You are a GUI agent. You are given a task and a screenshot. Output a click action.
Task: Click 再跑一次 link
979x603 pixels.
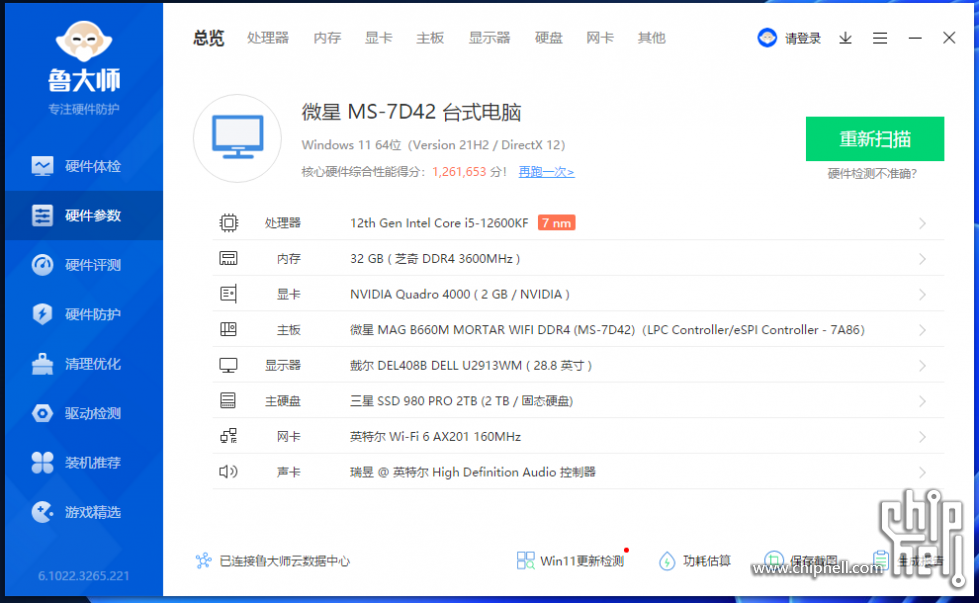[x=546, y=172]
